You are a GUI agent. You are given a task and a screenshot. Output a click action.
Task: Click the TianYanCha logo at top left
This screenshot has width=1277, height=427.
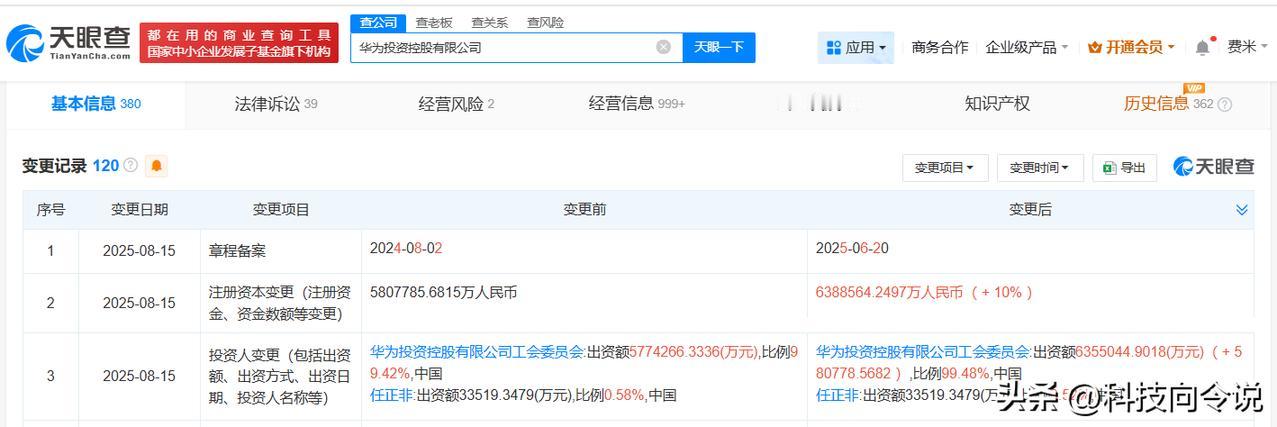[68, 42]
